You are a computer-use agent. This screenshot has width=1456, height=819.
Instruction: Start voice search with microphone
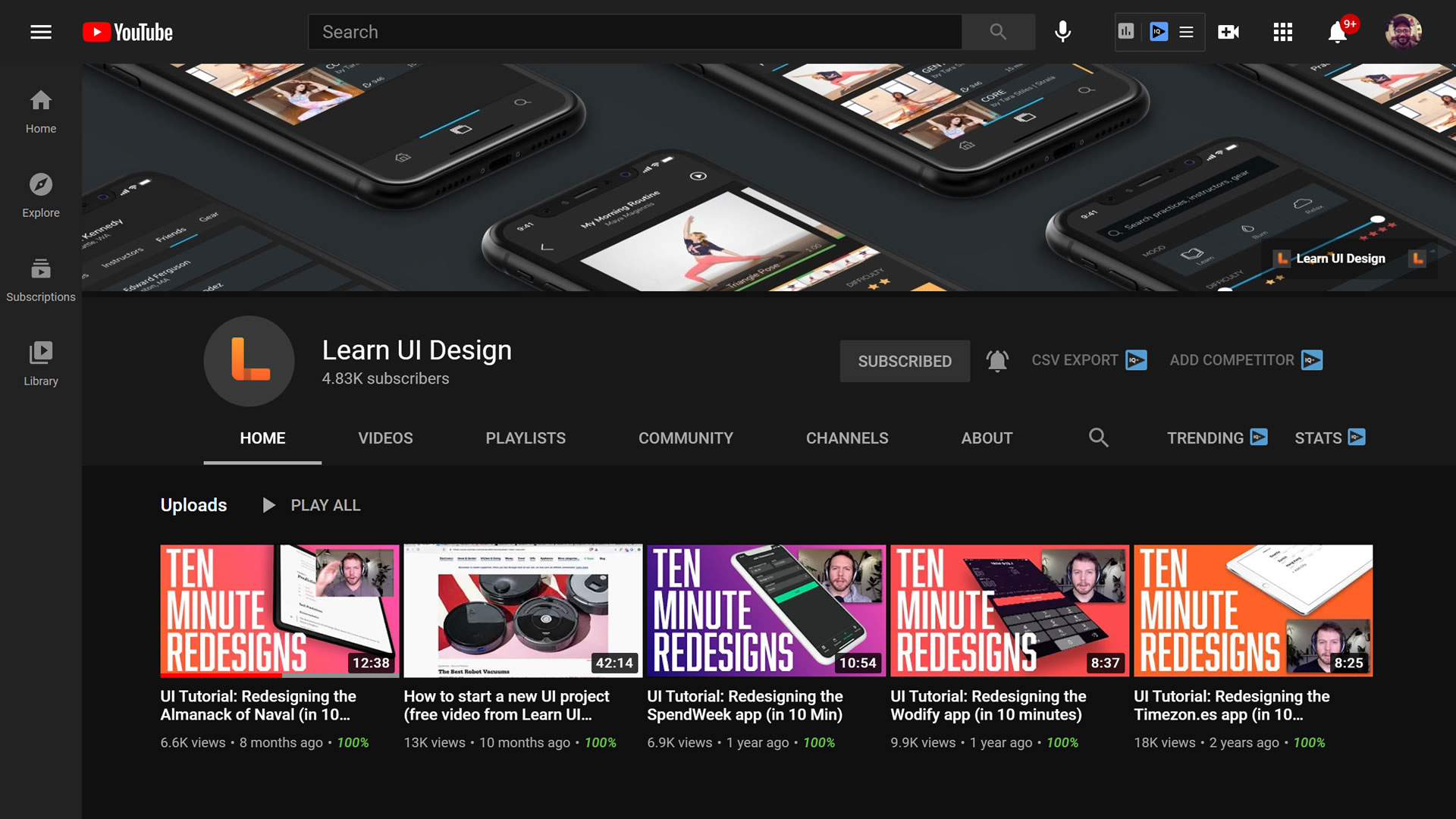(x=1063, y=32)
